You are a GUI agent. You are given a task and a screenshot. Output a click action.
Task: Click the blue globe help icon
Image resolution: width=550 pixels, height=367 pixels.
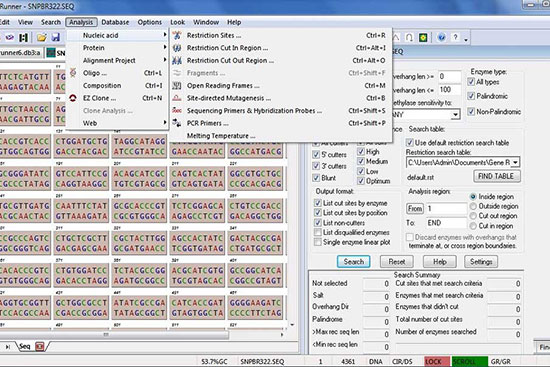[442, 37]
